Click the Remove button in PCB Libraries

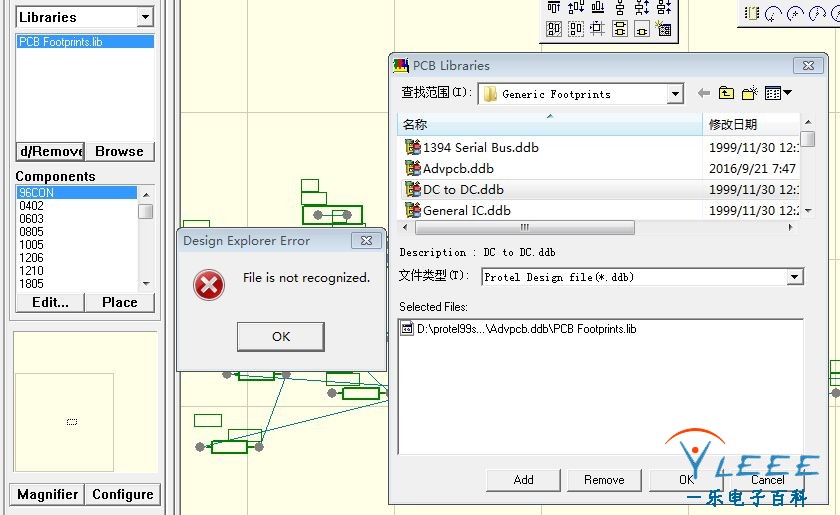604,480
